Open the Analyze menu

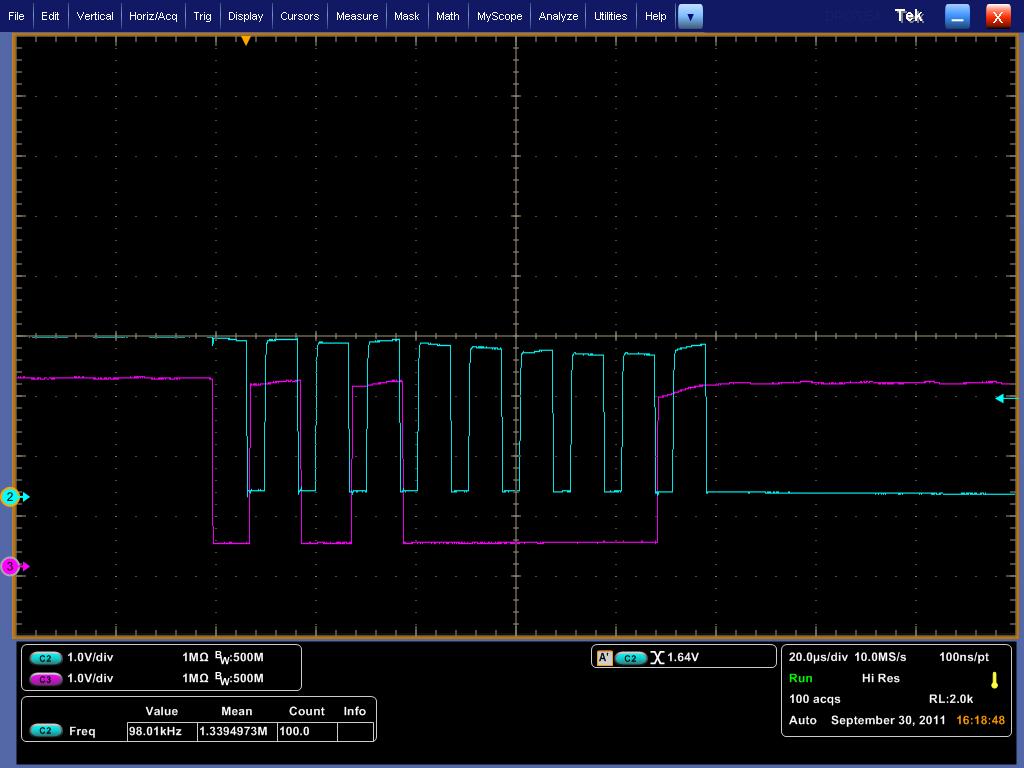(x=558, y=16)
